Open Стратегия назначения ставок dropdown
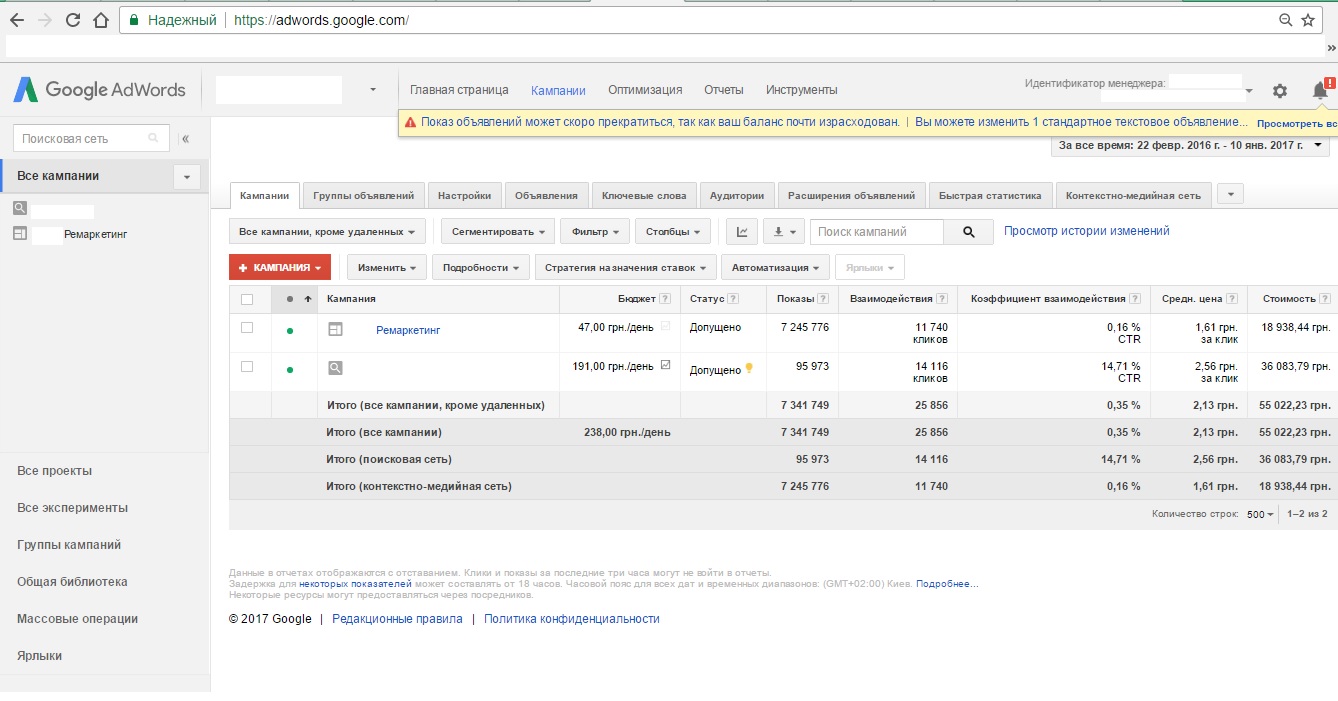This screenshot has height=701, width=1338. click(x=627, y=268)
